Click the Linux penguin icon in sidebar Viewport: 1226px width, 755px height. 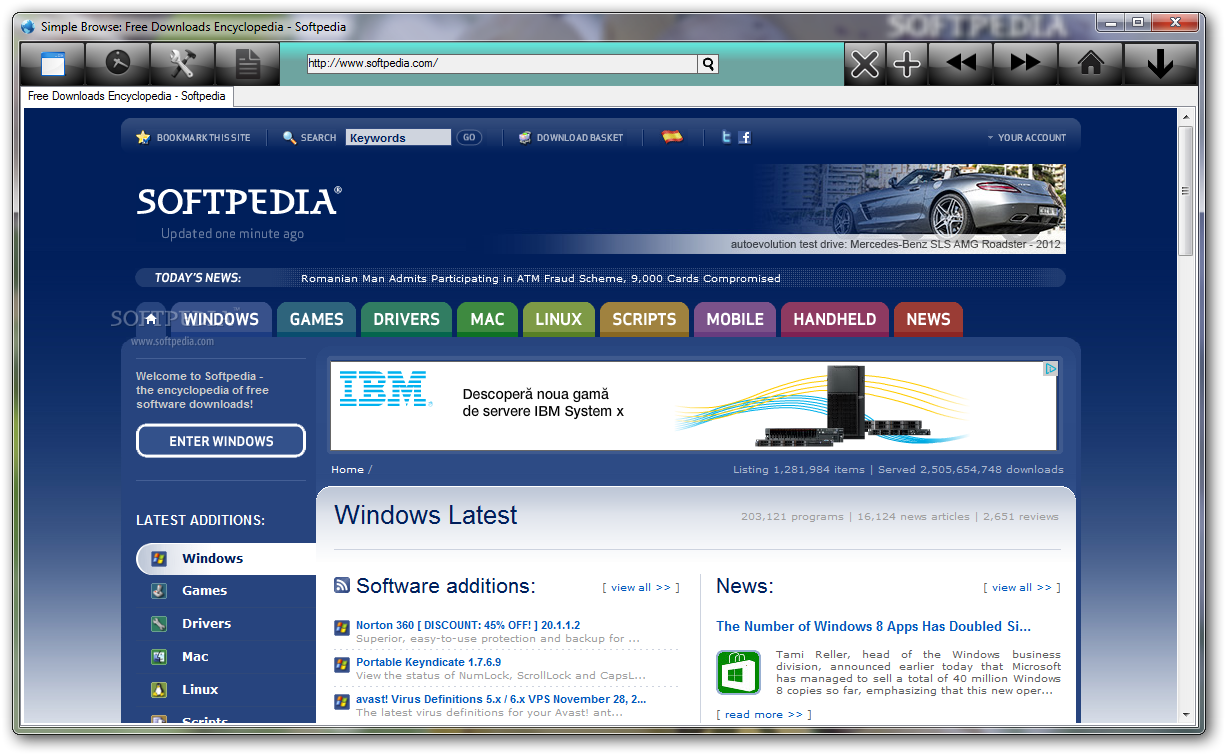159,690
